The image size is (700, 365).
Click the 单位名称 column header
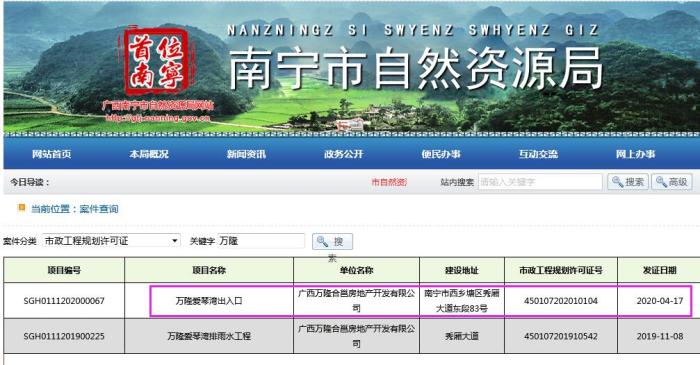(356, 270)
